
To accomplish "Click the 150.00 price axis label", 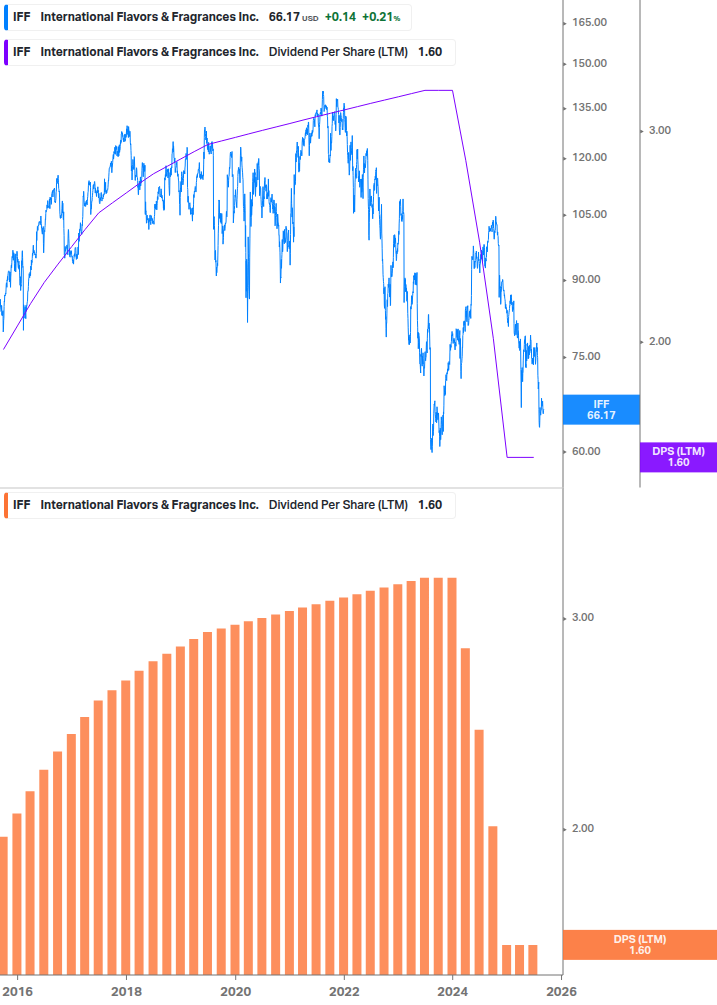I will point(589,63).
